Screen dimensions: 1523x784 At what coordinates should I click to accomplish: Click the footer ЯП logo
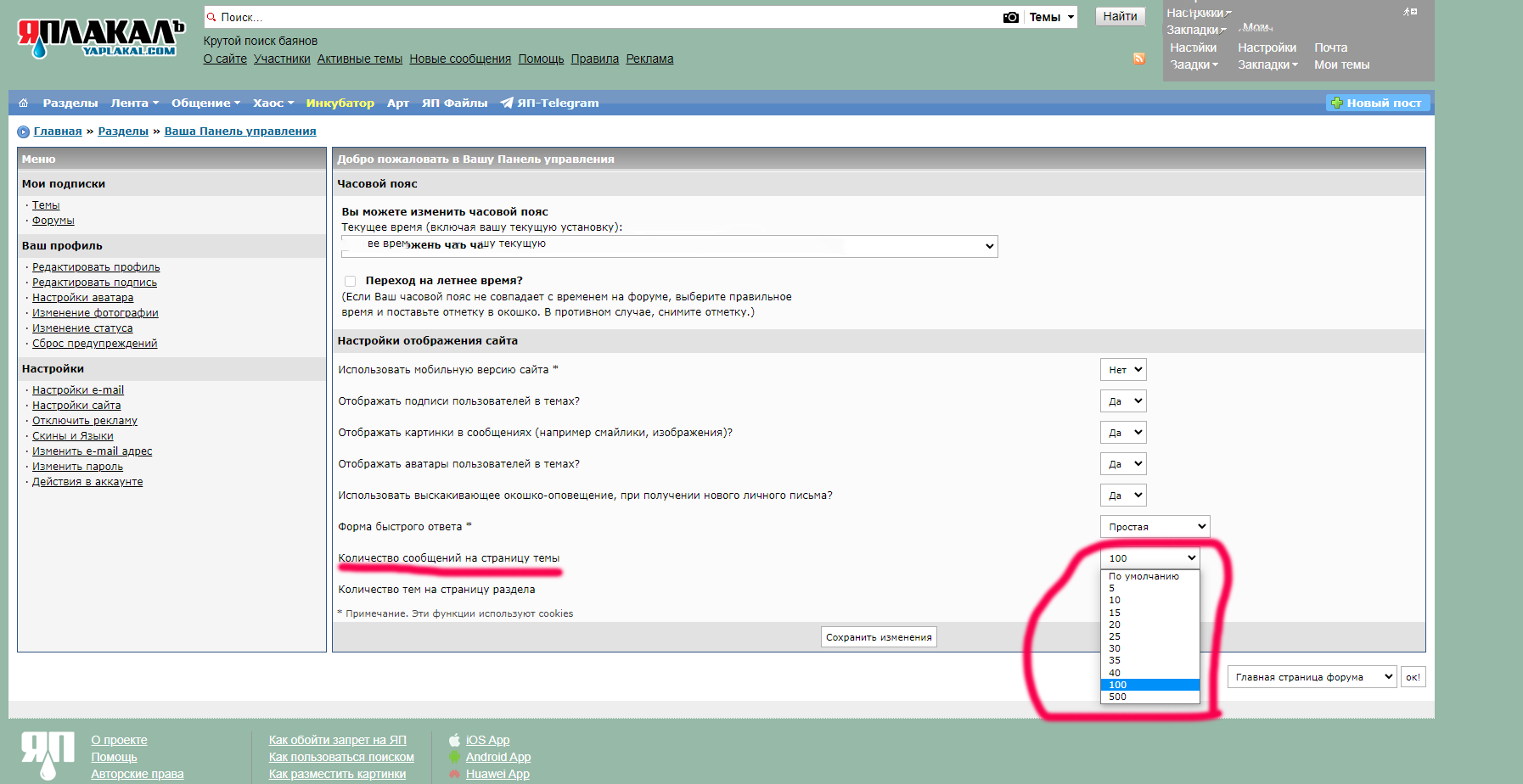coord(48,755)
